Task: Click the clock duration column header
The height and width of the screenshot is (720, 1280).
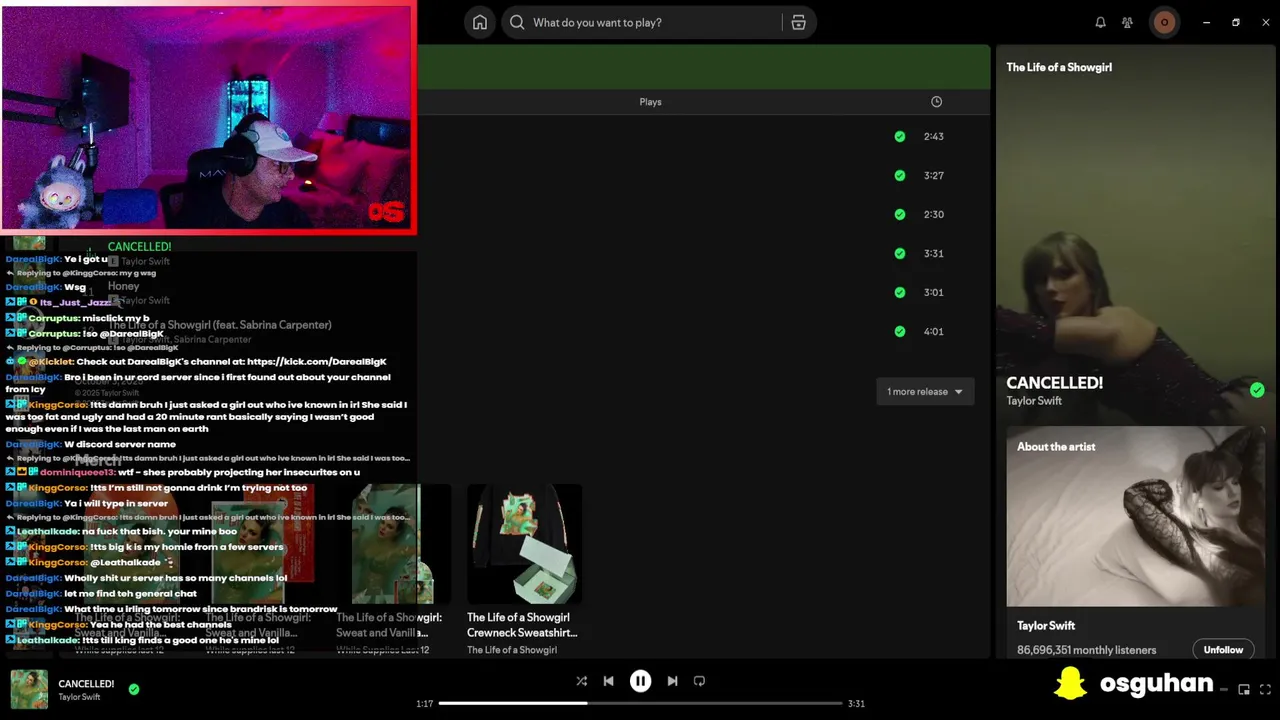Action: coord(936,102)
